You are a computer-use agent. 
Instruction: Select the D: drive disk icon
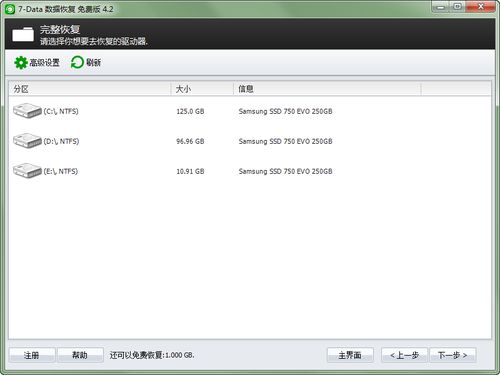[x=27, y=141]
